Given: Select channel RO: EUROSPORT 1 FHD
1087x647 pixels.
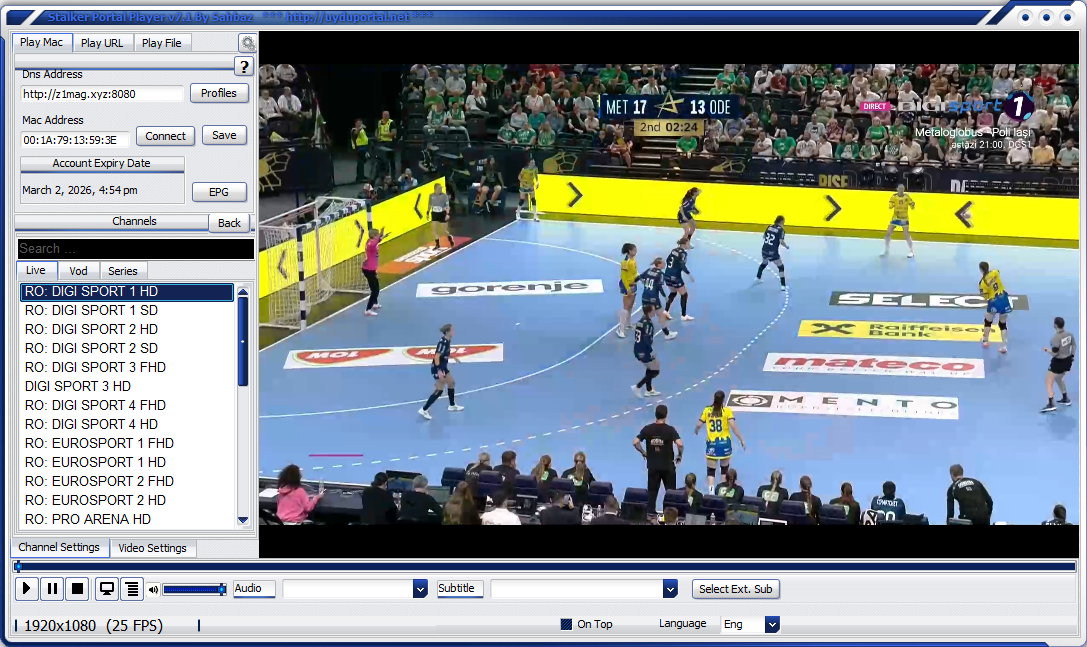Looking at the screenshot, I should 127,443.
